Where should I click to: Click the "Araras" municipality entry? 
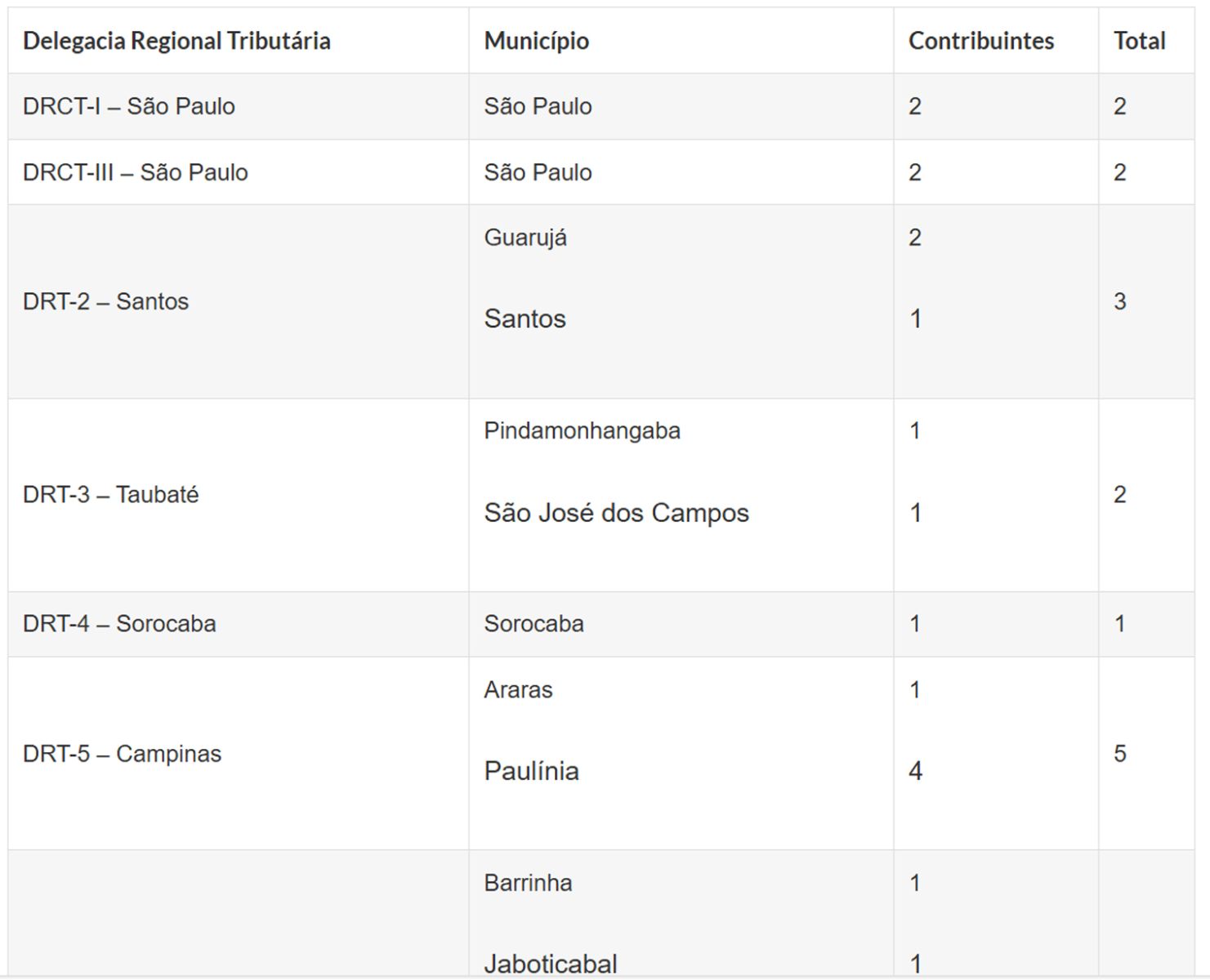[518, 690]
